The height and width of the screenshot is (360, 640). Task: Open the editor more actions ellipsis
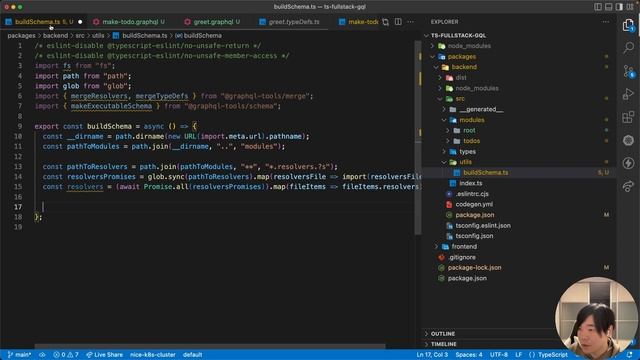coord(411,22)
